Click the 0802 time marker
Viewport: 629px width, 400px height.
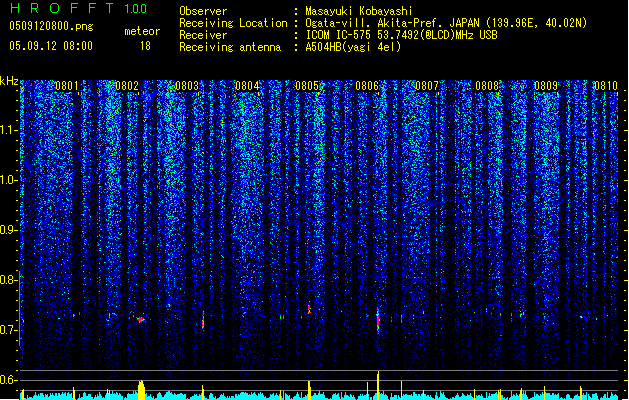127,86
